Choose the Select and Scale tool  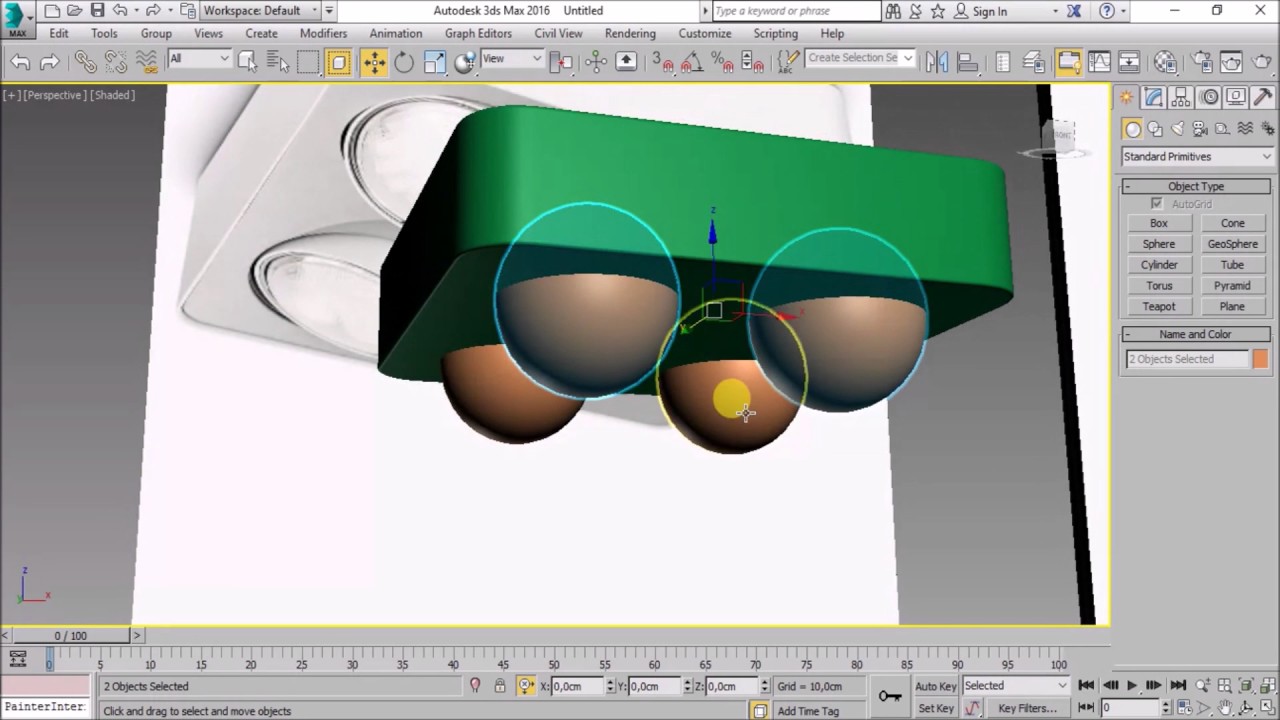coord(434,62)
